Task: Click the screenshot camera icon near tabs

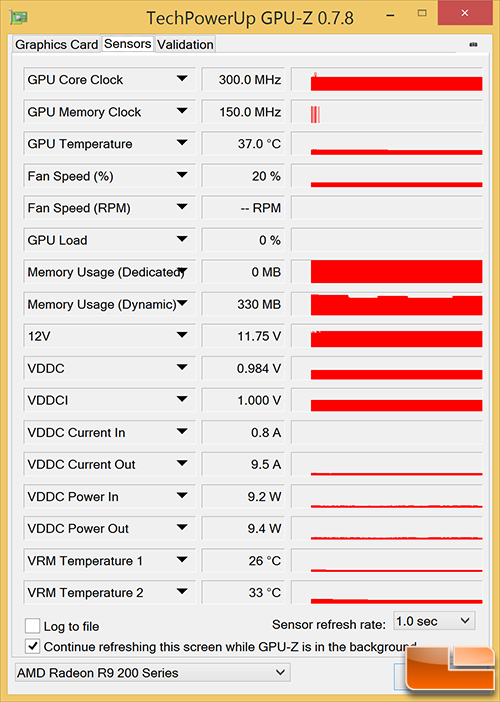Action: coord(473,44)
